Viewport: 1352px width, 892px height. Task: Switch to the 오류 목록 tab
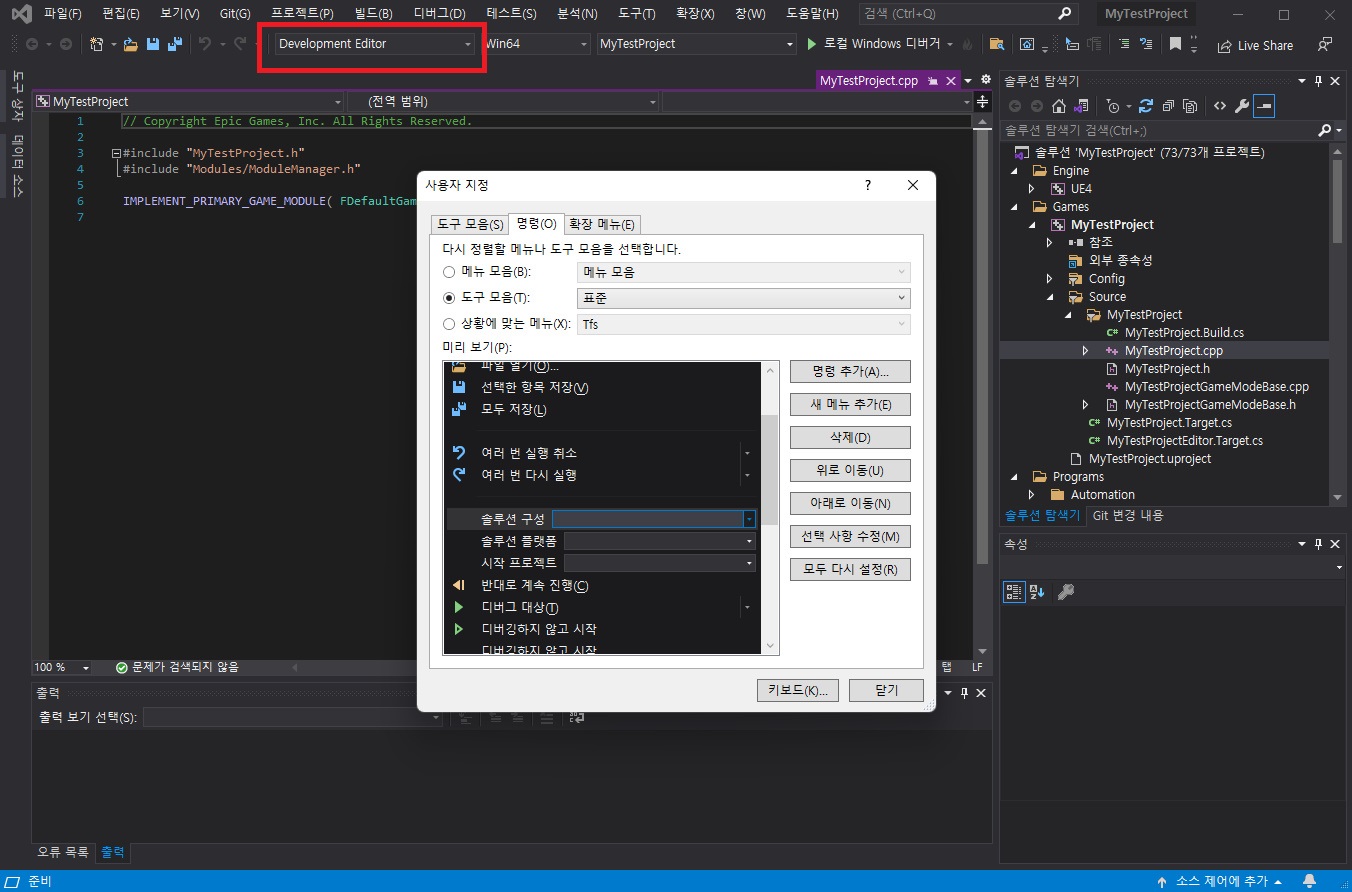pyautogui.click(x=63, y=853)
